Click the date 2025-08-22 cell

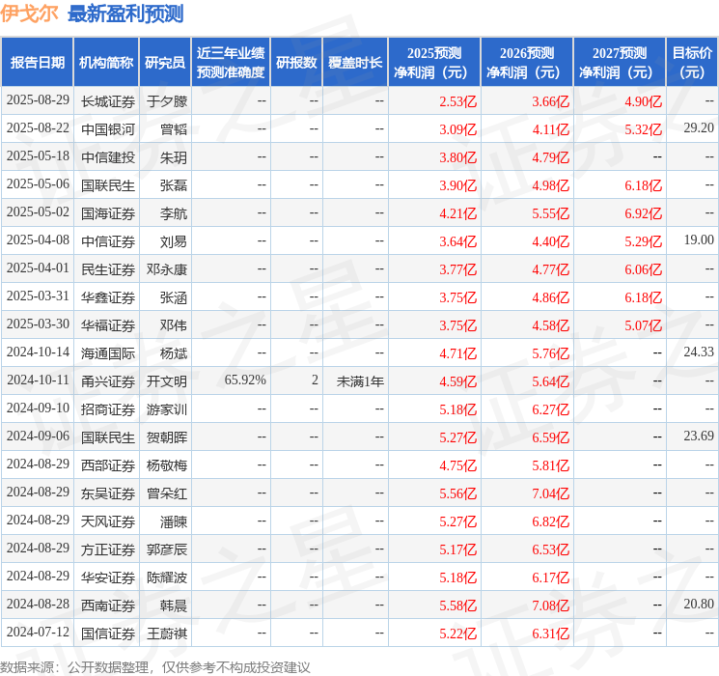point(38,128)
